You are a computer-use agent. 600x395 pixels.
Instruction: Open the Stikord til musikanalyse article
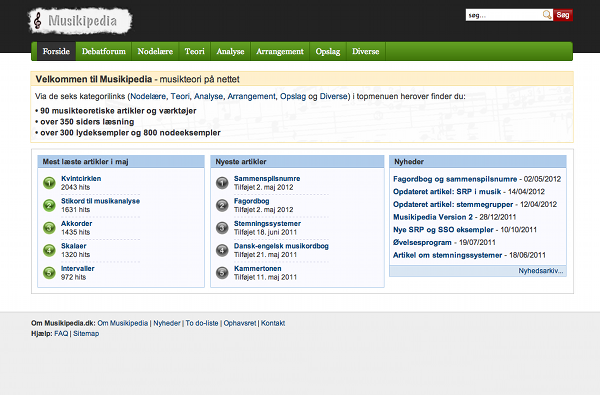(101, 201)
